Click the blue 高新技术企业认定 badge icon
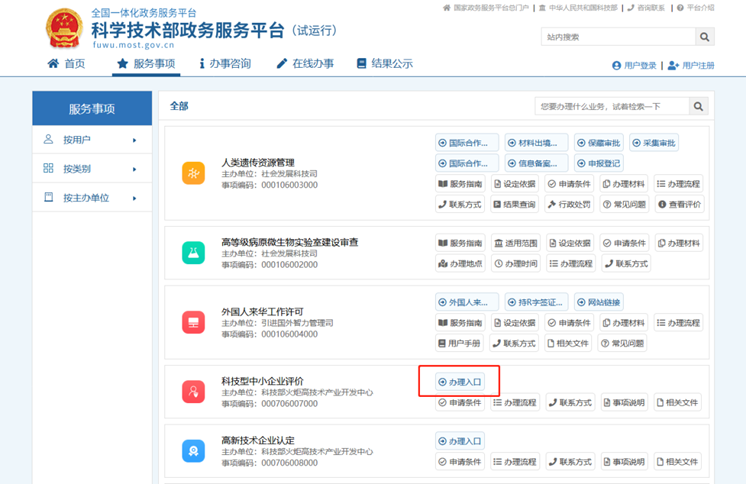The height and width of the screenshot is (484, 746). 193,452
